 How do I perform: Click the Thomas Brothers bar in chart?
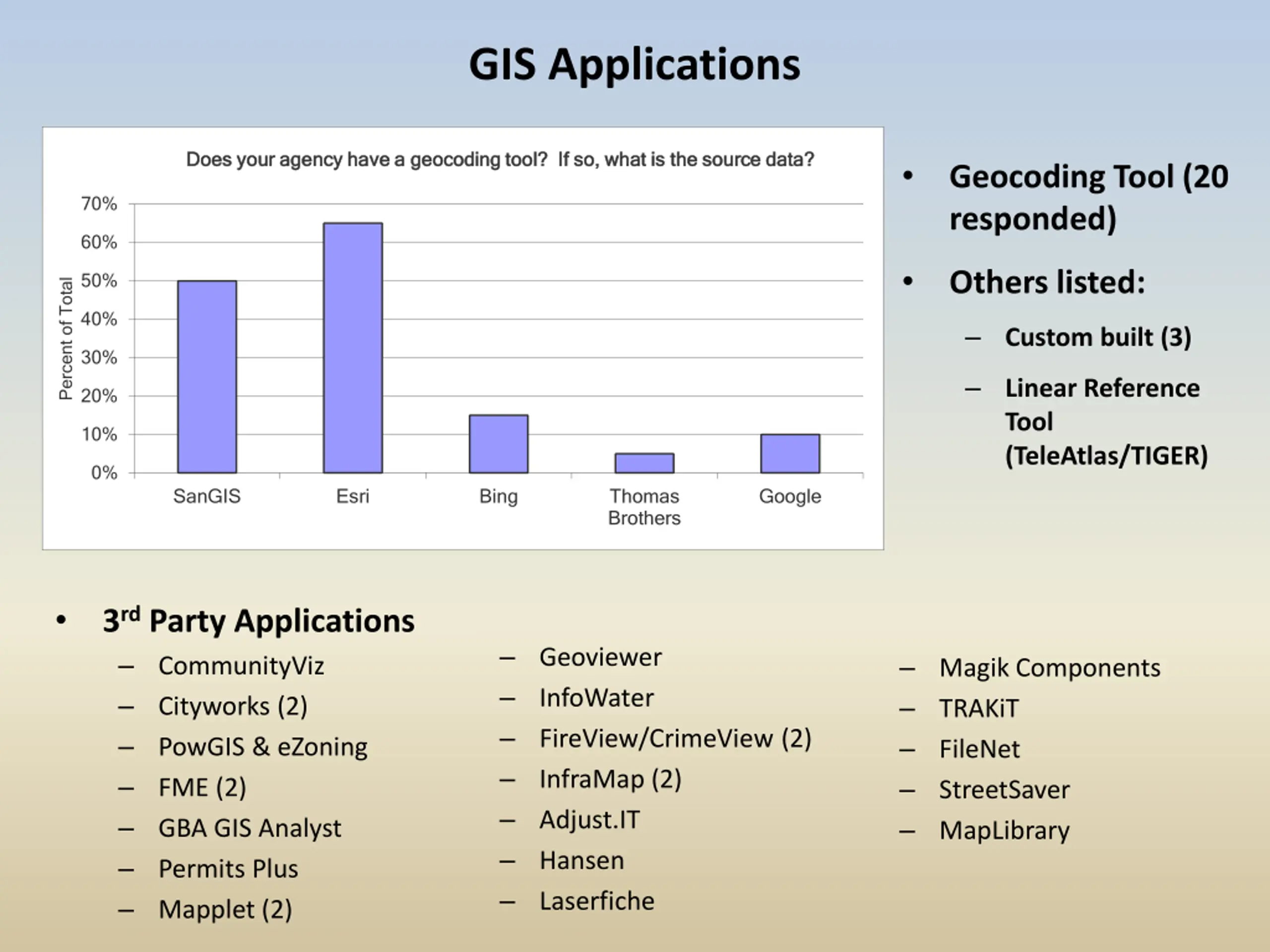pyautogui.click(x=644, y=463)
